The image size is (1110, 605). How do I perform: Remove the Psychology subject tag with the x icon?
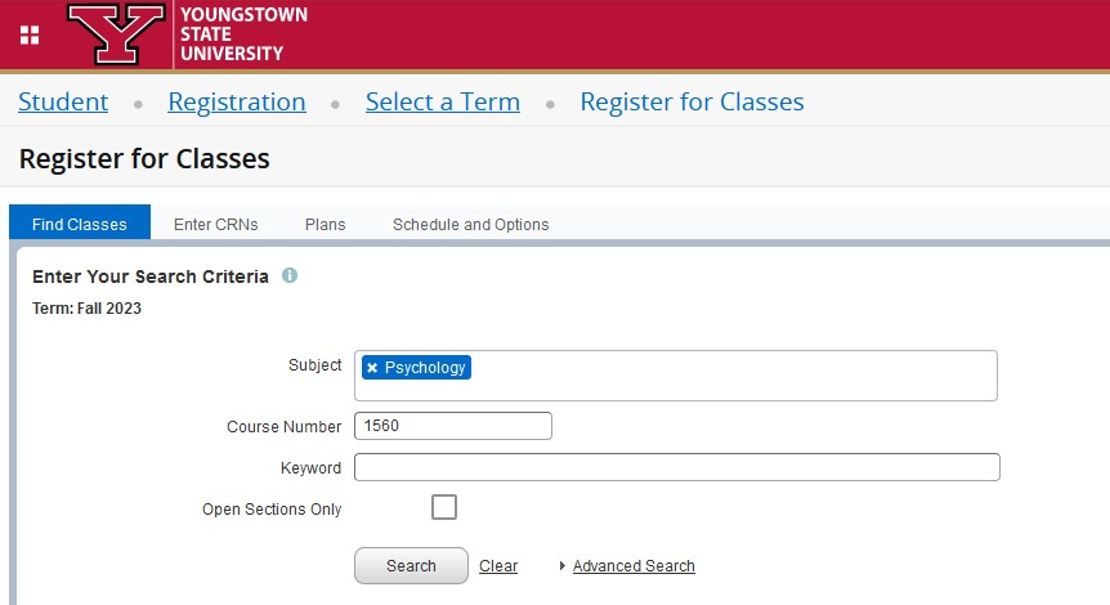(372, 368)
